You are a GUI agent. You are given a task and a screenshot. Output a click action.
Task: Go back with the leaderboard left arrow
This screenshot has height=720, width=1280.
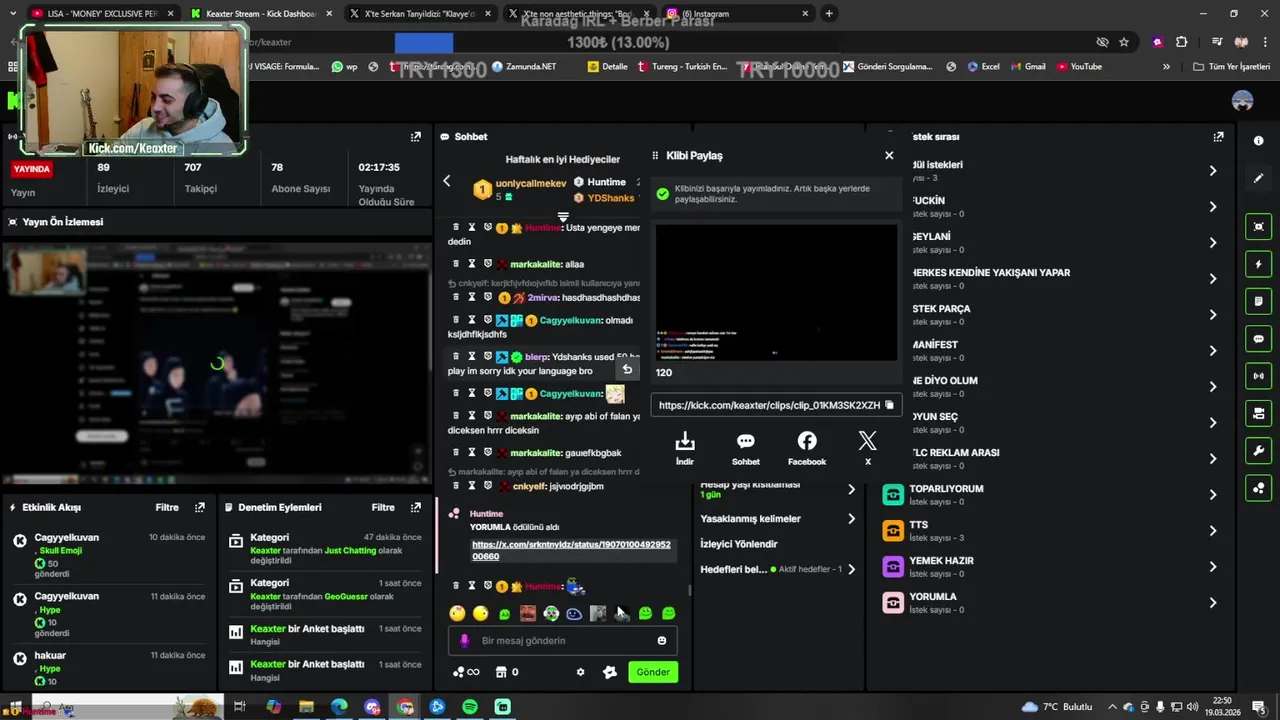coord(447,181)
